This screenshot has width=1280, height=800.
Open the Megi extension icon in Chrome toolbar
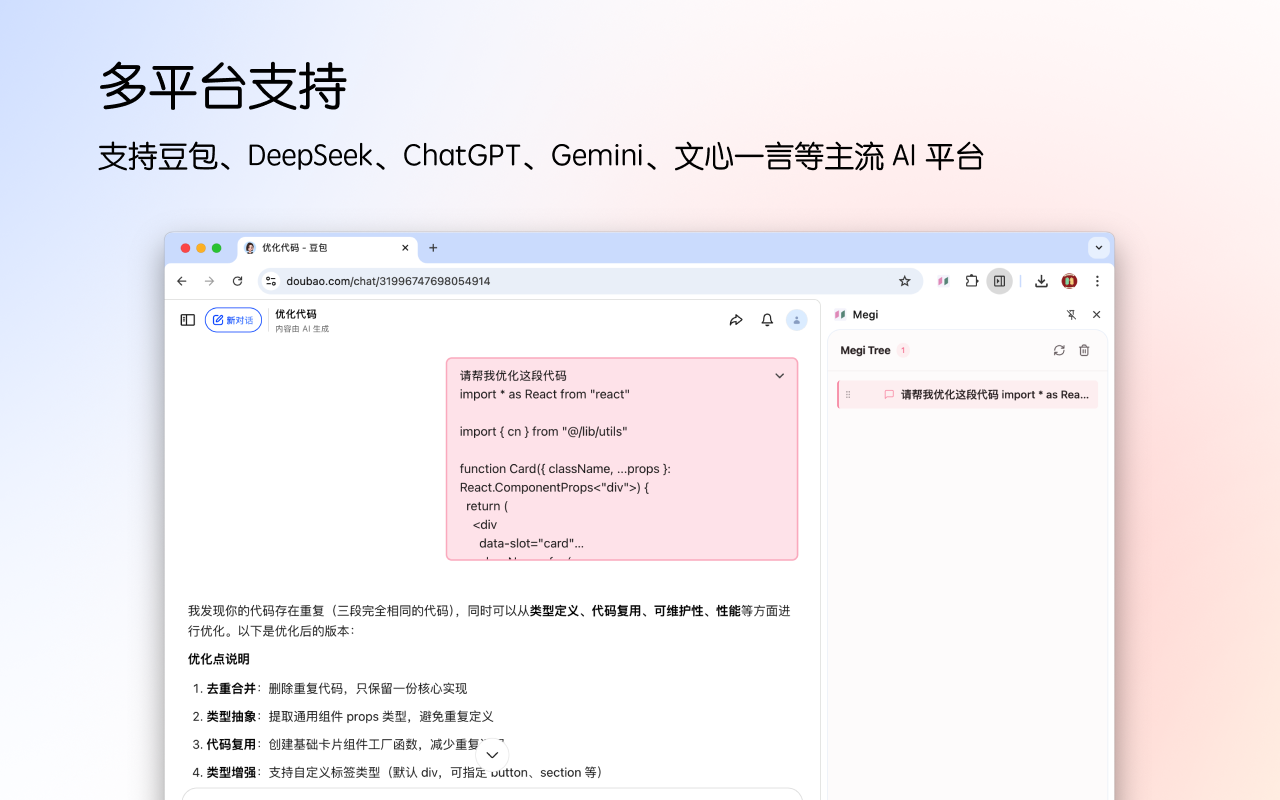943,281
